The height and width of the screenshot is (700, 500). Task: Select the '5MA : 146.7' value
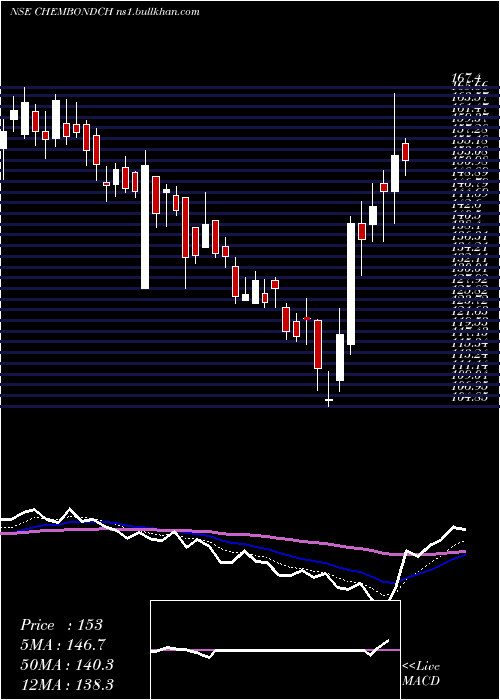coord(63,645)
